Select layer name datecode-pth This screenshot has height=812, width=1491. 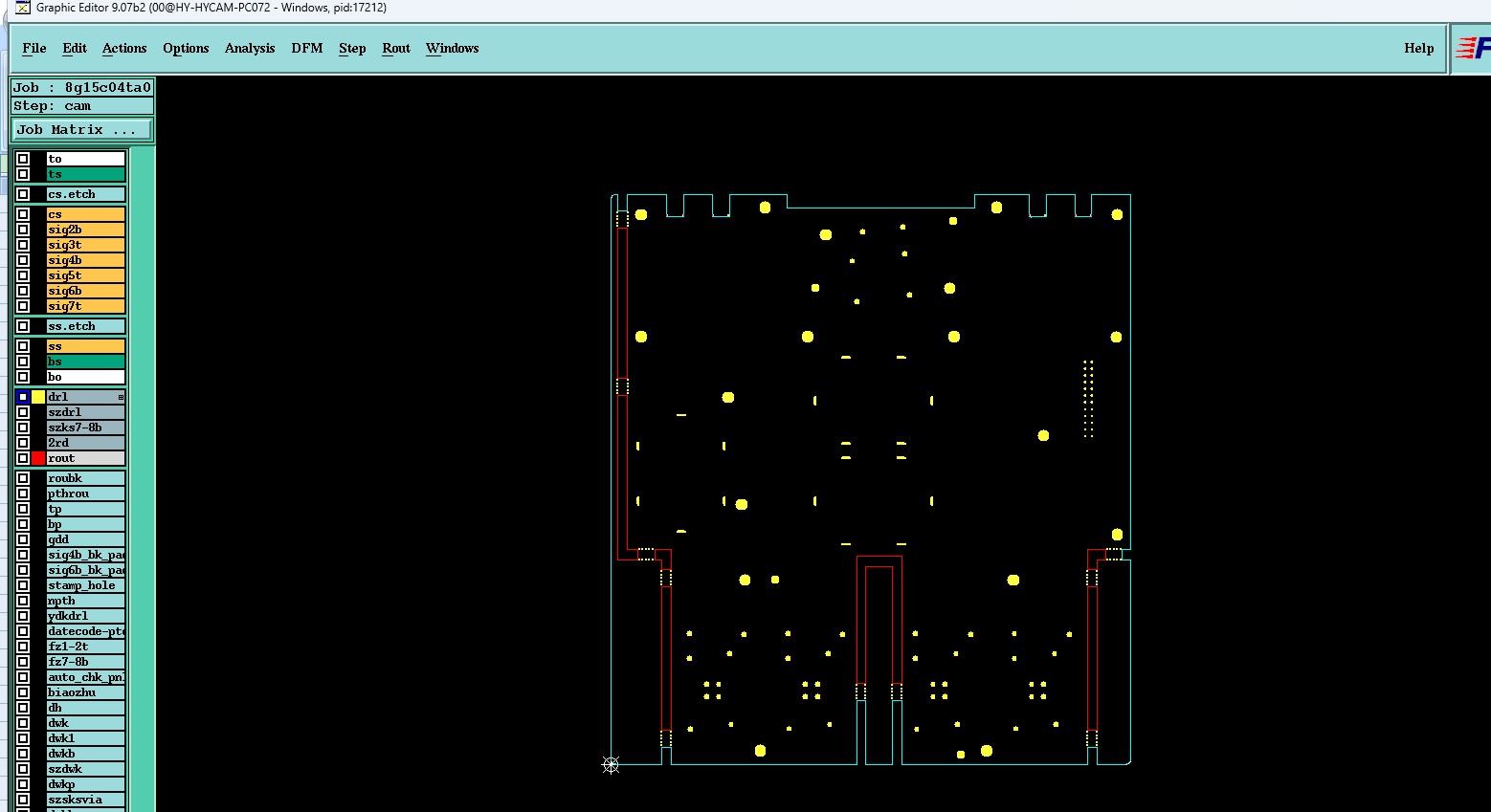coord(86,631)
